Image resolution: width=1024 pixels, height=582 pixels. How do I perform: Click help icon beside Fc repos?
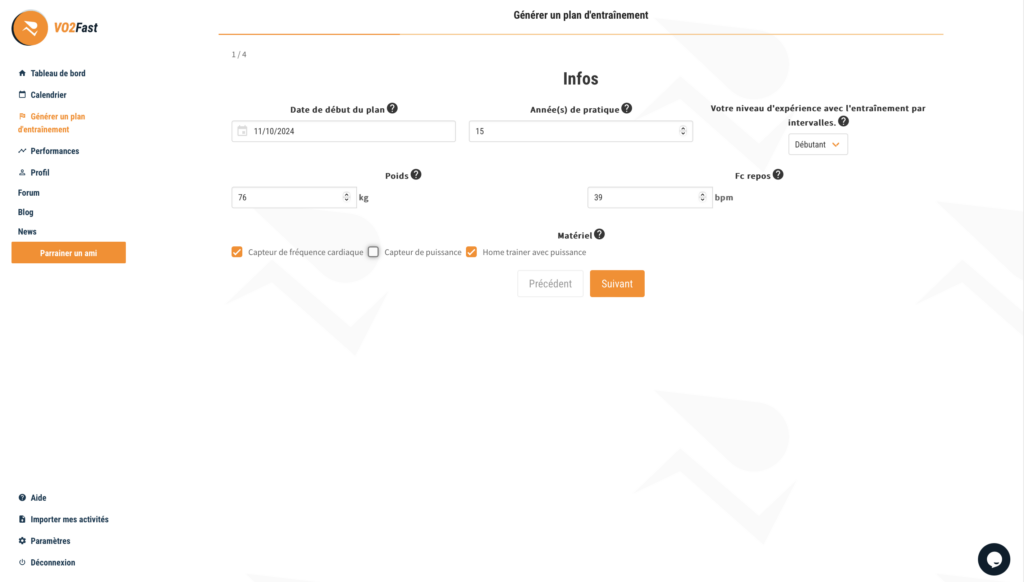click(x=778, y=174)
